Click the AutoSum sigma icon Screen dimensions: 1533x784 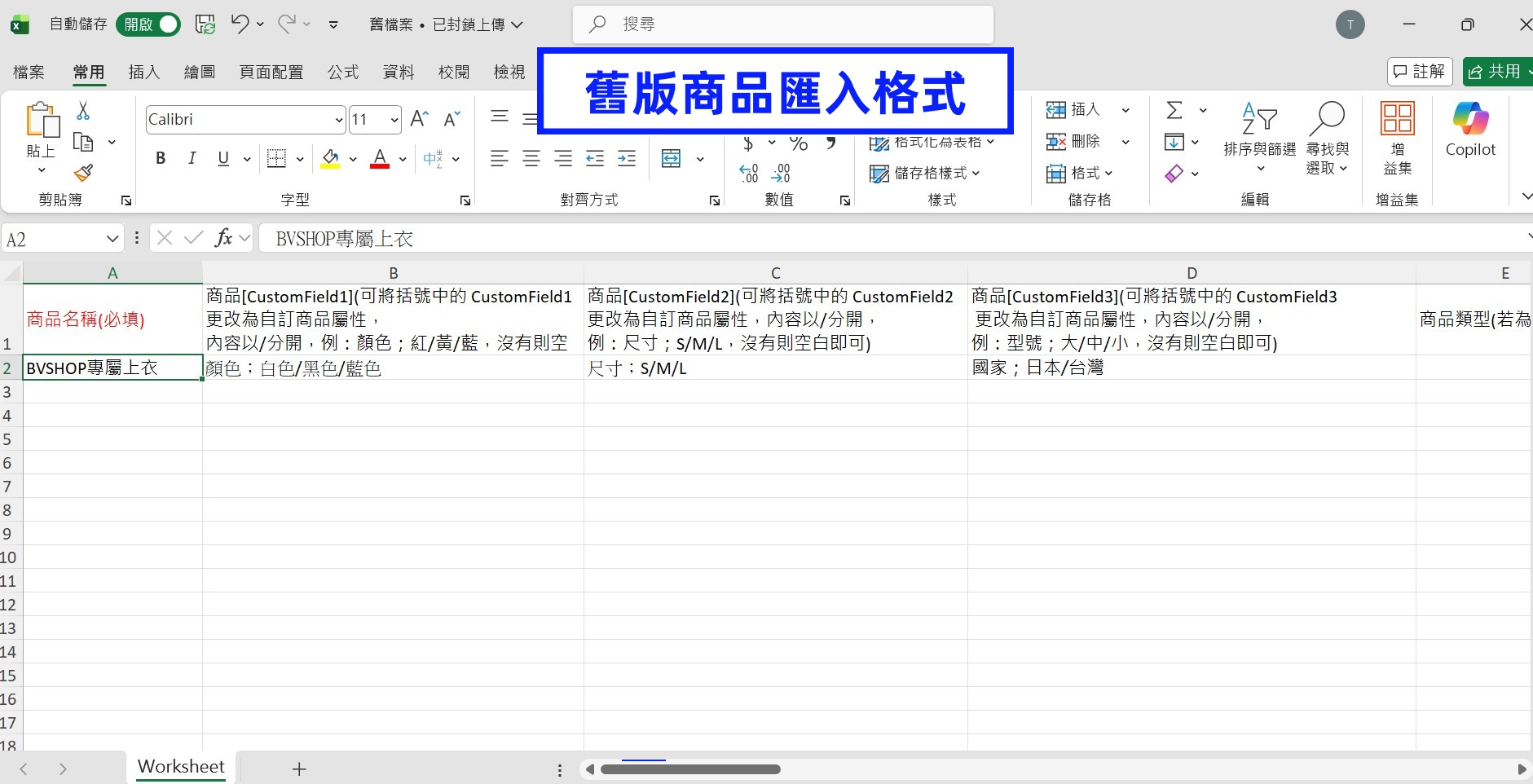(x=1174, y=110)
